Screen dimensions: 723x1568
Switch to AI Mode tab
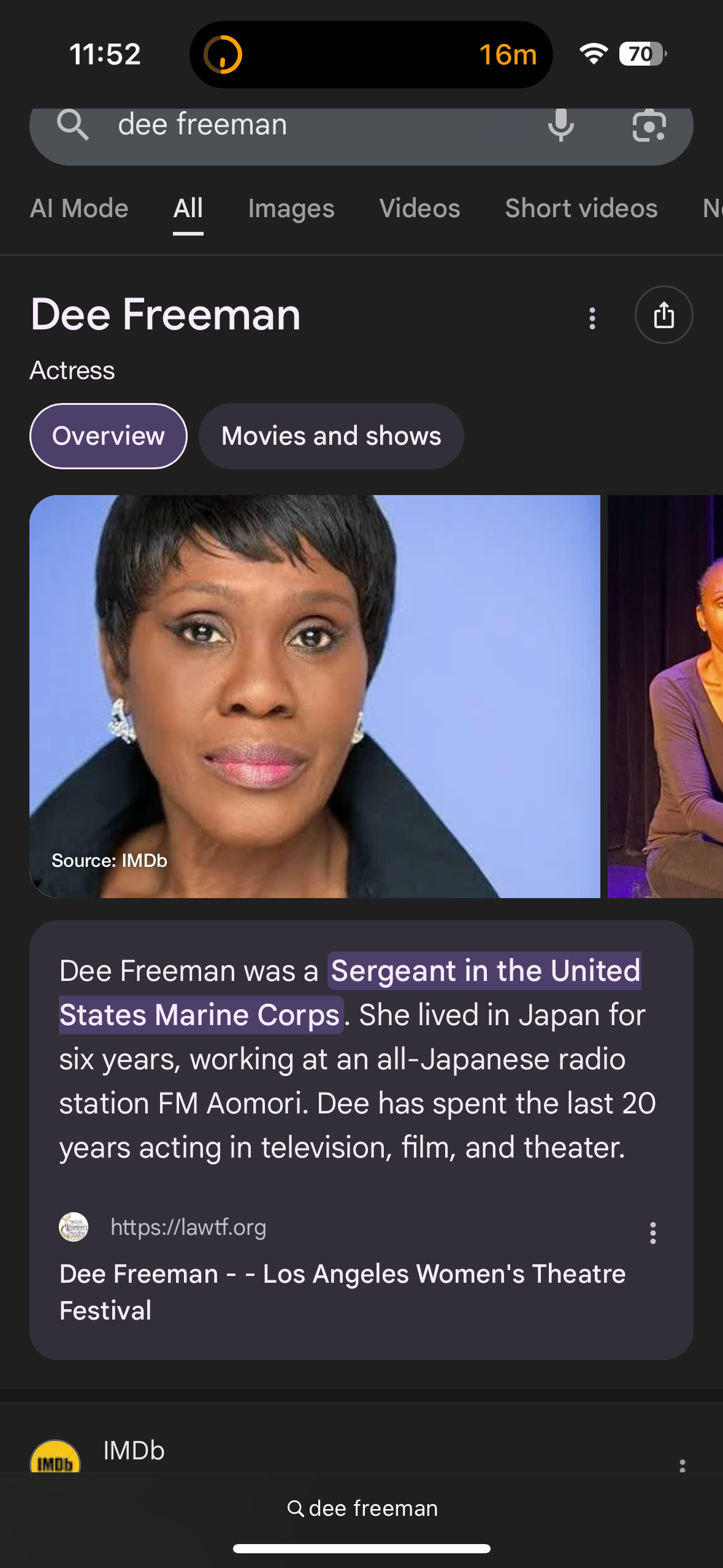[79, 209]
